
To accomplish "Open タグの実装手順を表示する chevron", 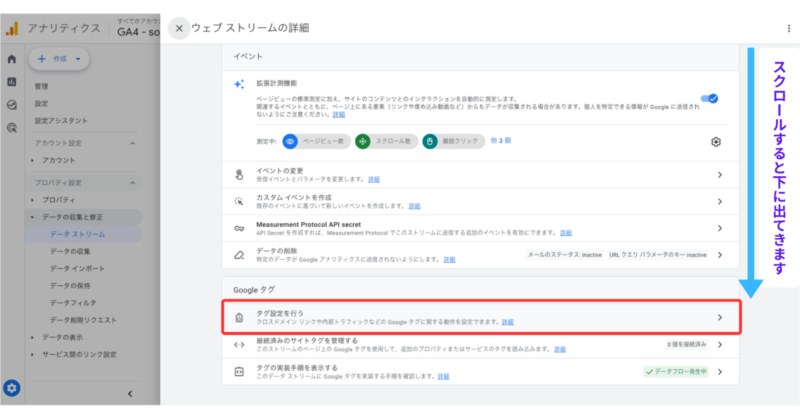I will [719, 372].
